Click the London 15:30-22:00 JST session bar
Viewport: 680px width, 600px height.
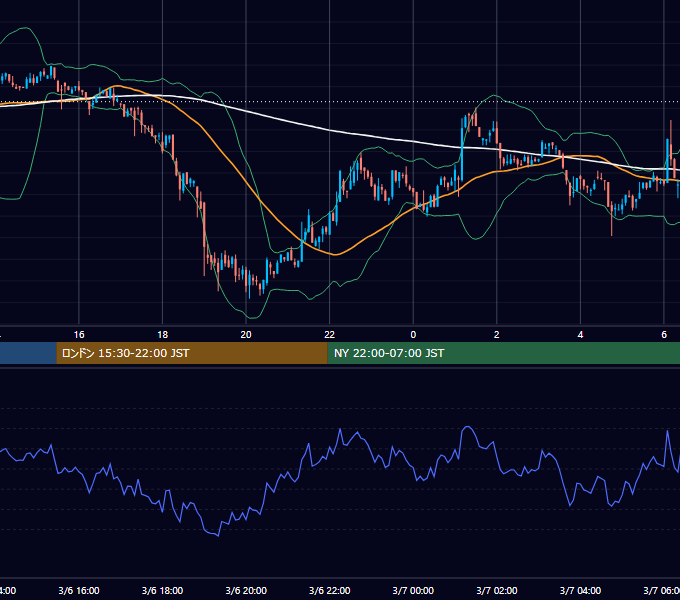point(192,353)
